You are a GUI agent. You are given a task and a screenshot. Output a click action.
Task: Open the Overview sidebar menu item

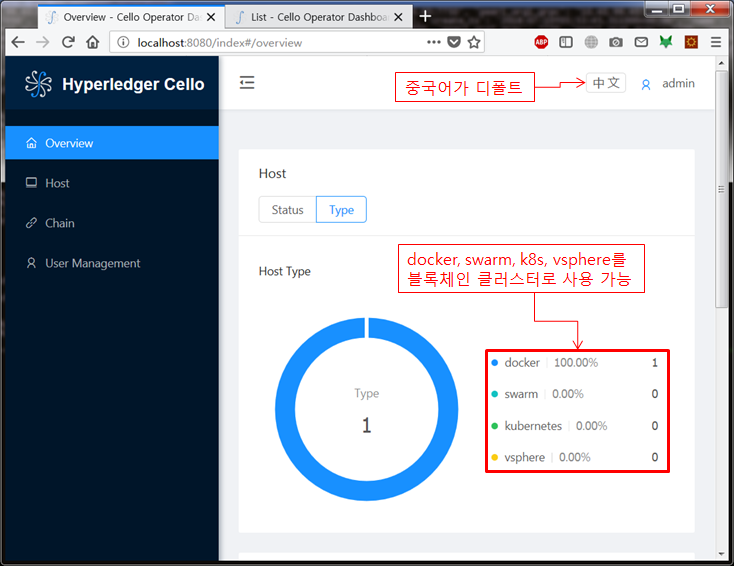(112, 143)
